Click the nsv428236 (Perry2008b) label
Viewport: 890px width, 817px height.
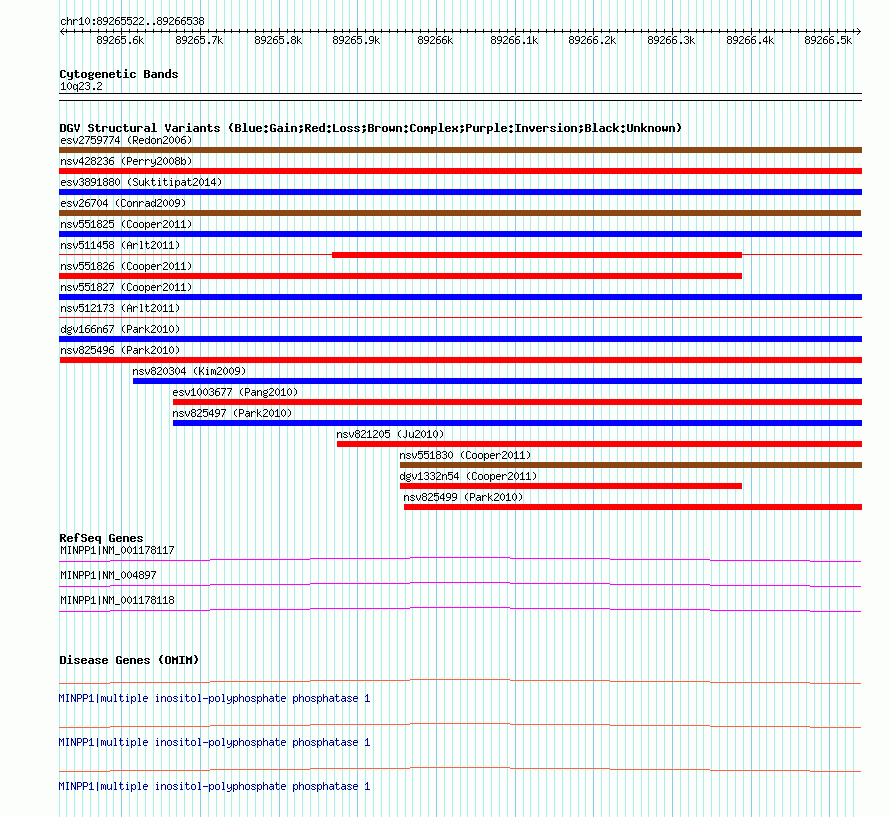click(x=126, y=161)
